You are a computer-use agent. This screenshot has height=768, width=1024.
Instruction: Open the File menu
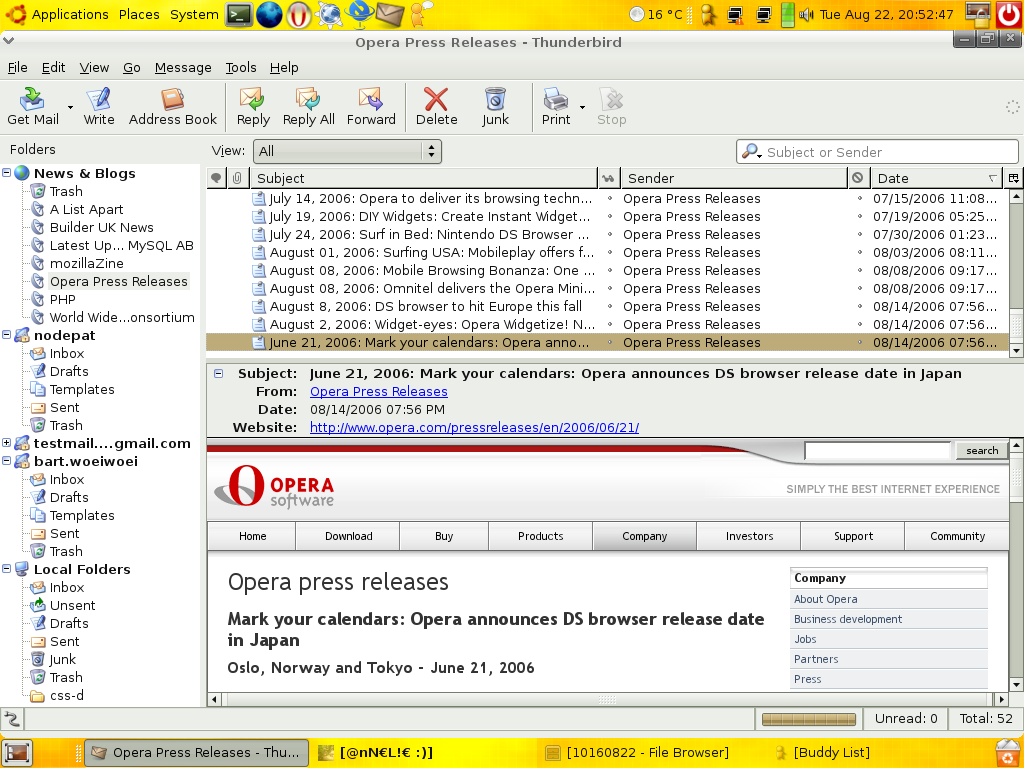[18, 67]
